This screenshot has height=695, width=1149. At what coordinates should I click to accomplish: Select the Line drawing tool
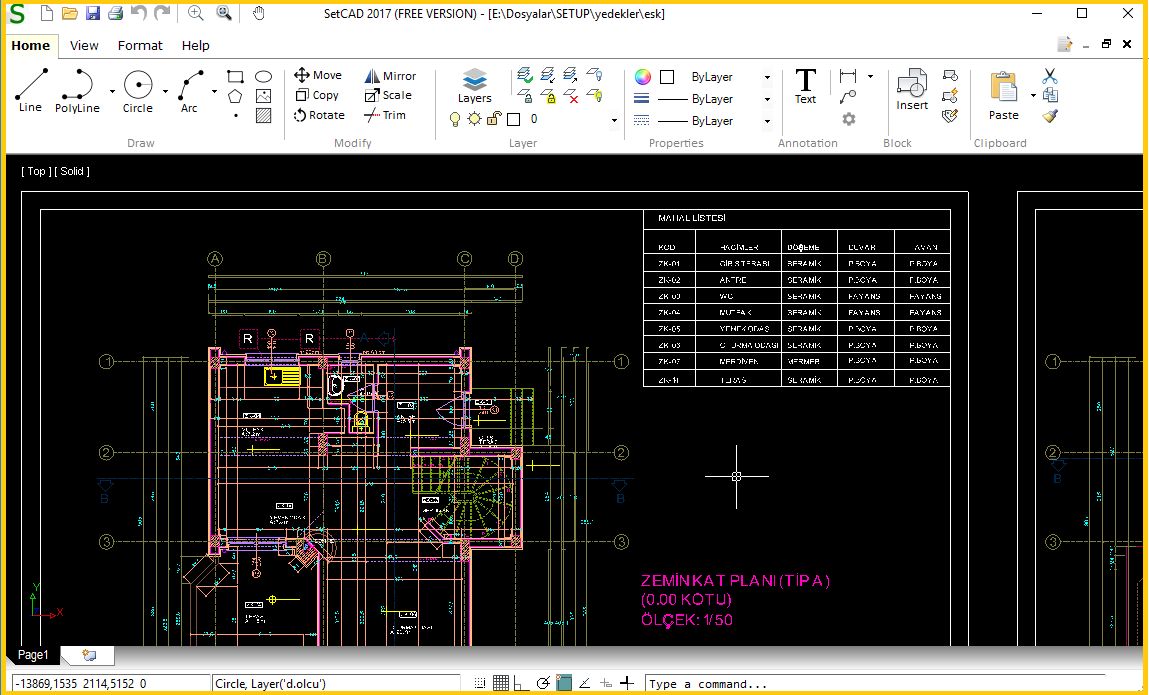pos(29,90)
